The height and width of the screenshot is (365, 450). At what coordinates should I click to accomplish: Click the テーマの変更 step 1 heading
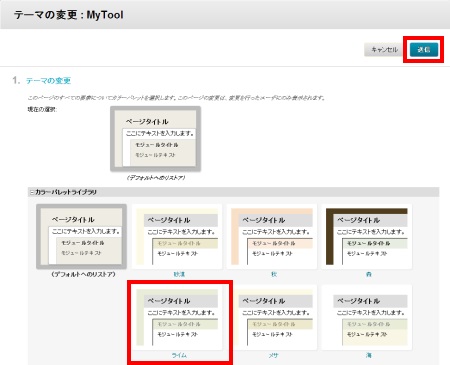49,81
